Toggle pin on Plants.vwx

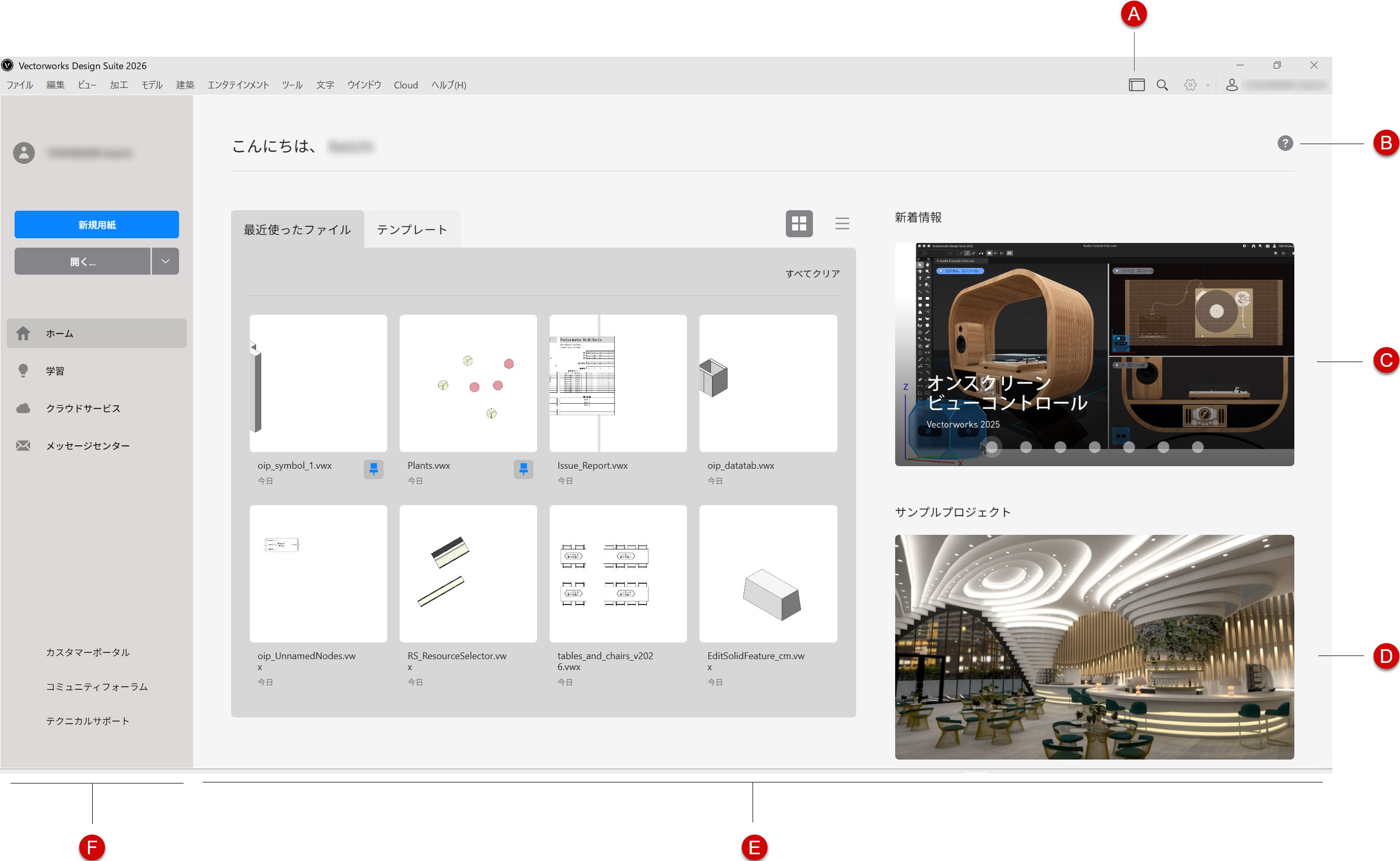point(523,469)
